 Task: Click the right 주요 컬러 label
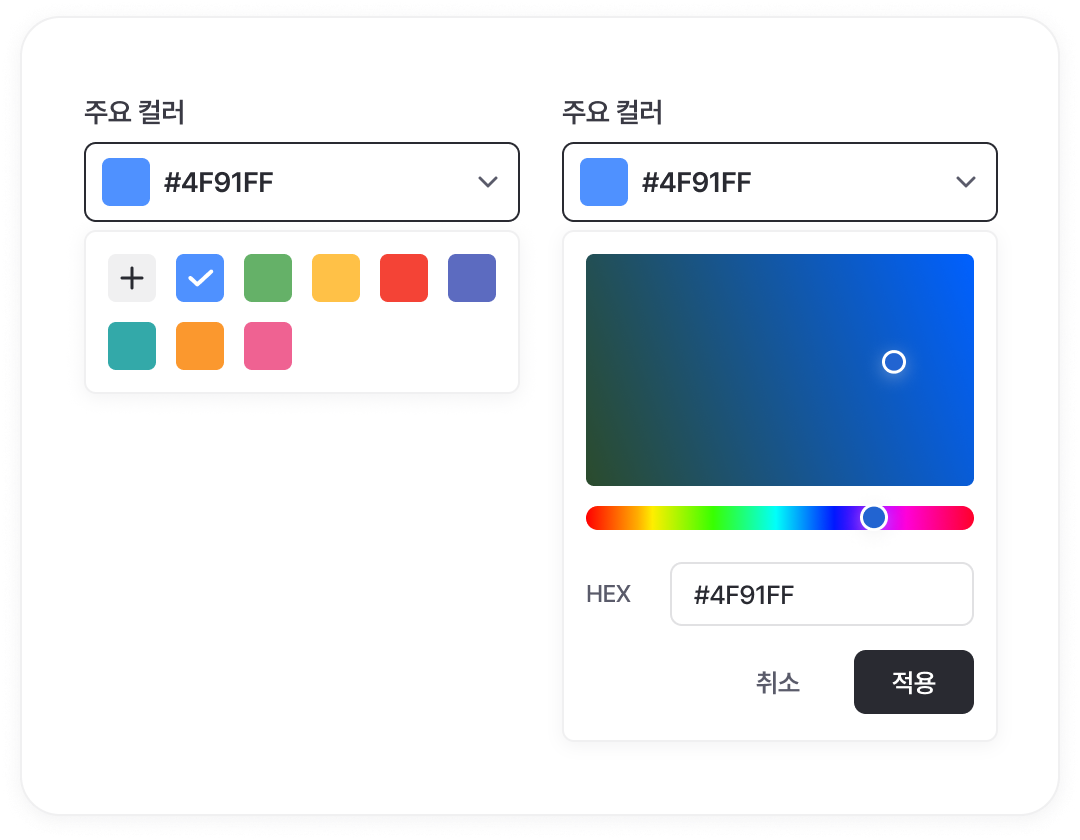click(612, 112)
